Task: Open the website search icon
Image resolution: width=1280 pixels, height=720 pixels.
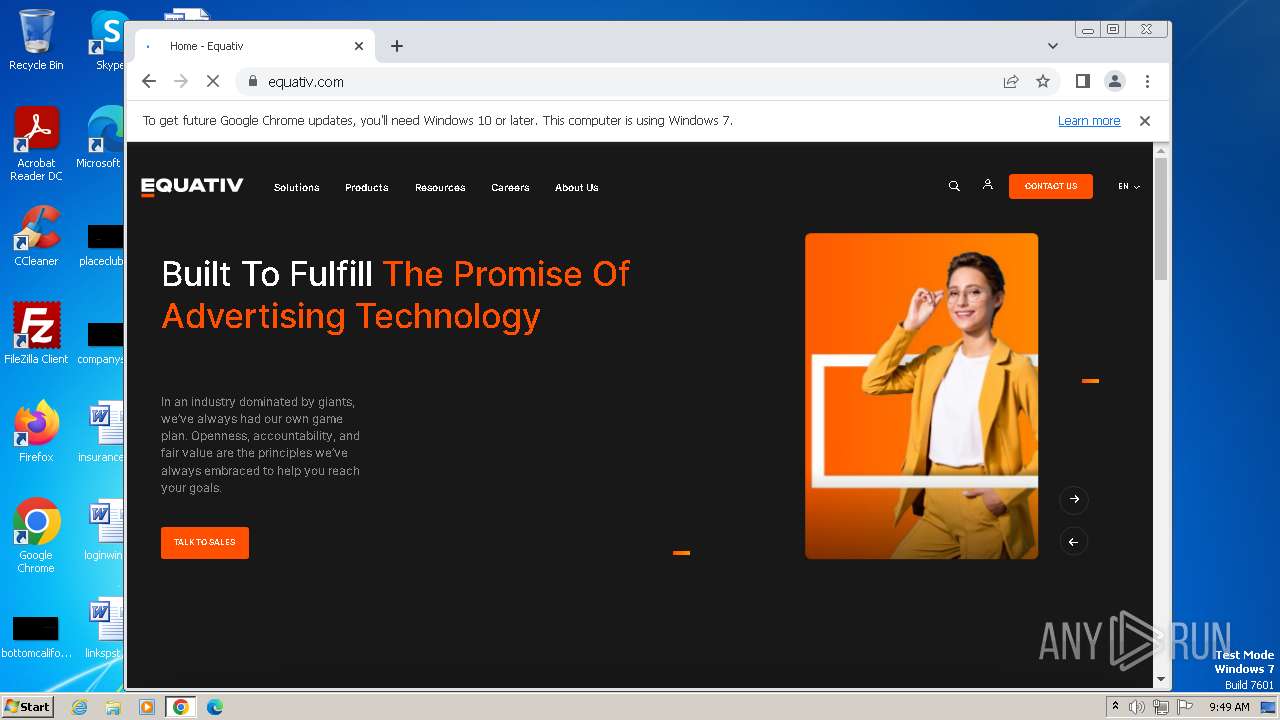Action: click(954, 186)
